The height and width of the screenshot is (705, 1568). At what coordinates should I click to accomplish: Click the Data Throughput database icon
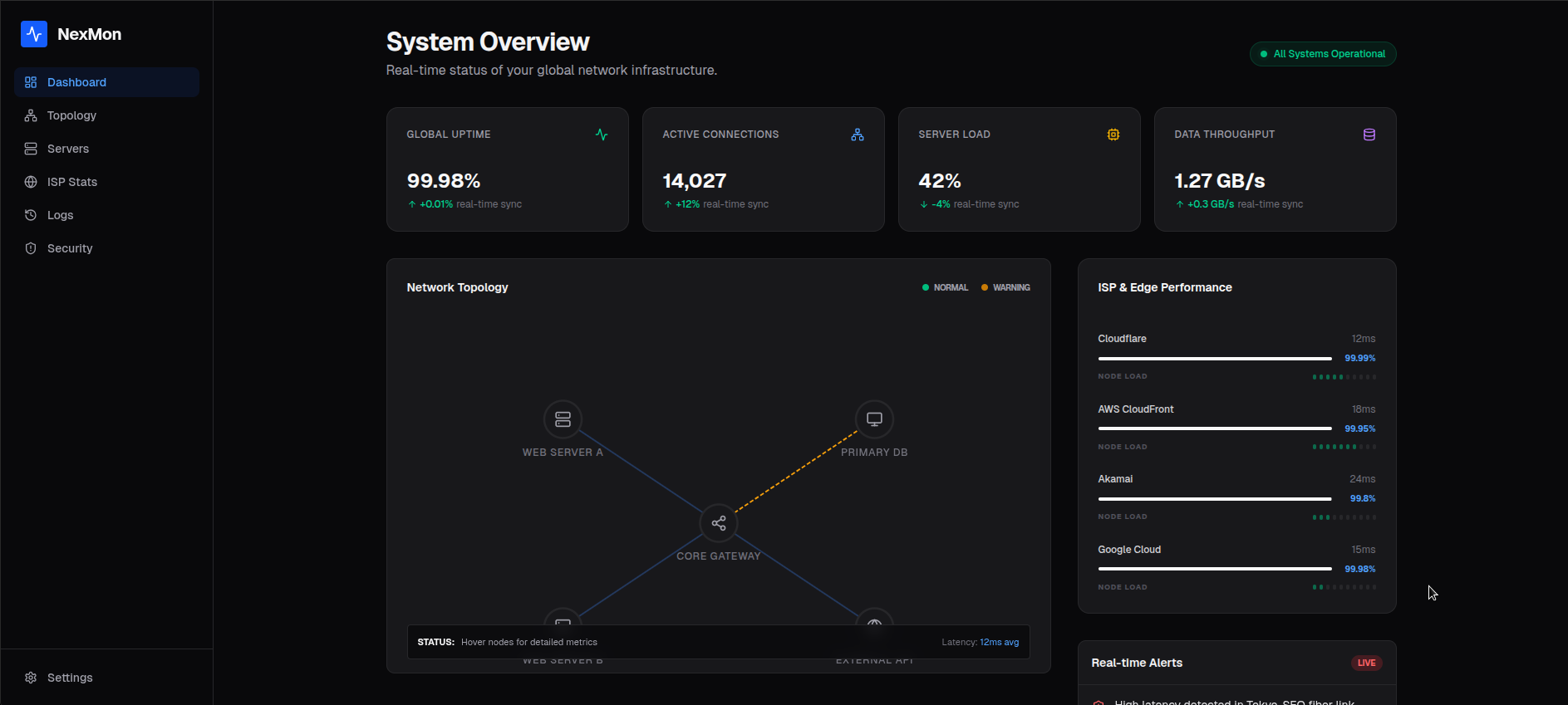(x=1369, y=135)
